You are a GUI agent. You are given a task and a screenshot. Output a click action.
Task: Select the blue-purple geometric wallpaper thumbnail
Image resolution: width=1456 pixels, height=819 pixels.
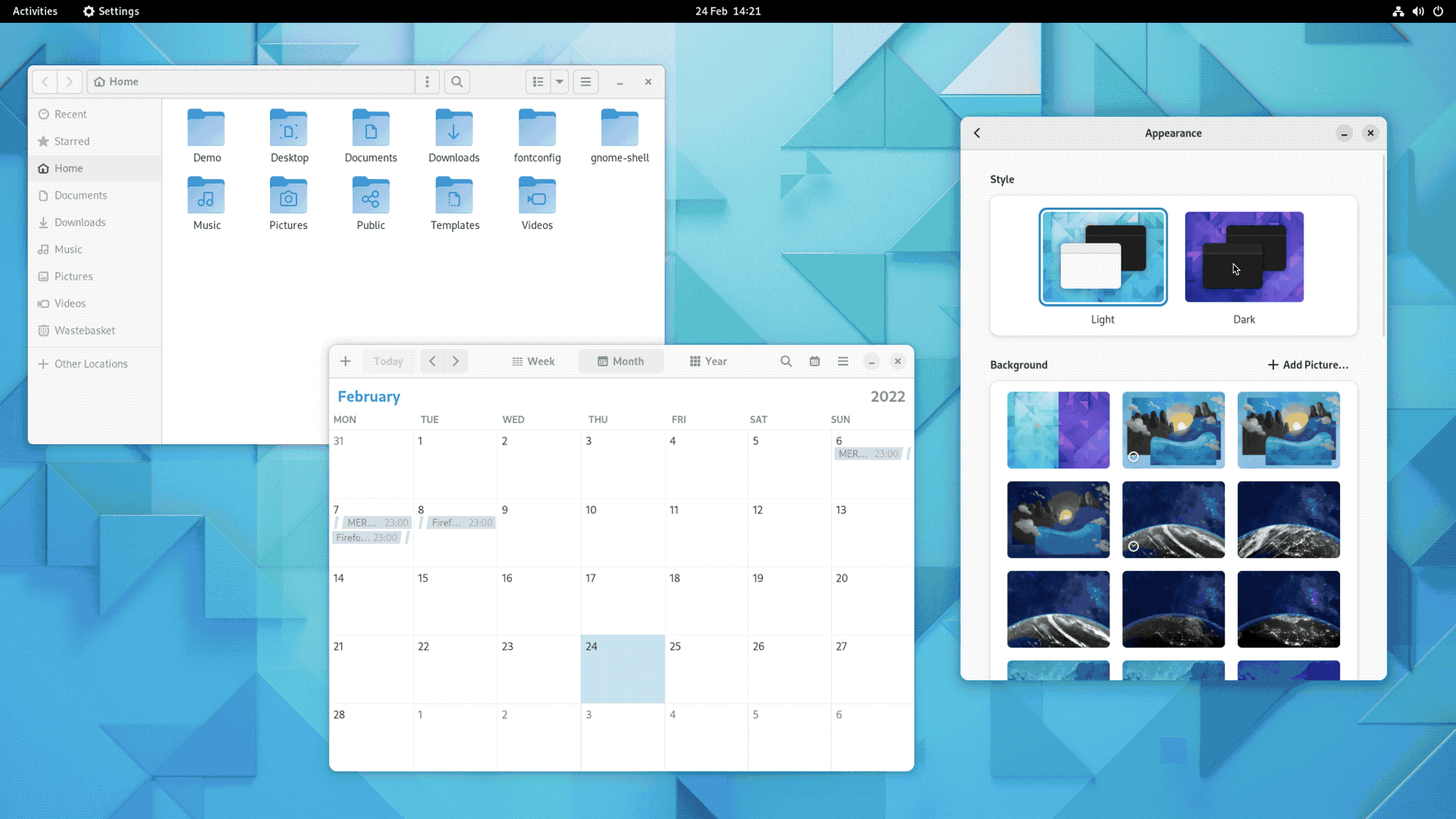1058,430
